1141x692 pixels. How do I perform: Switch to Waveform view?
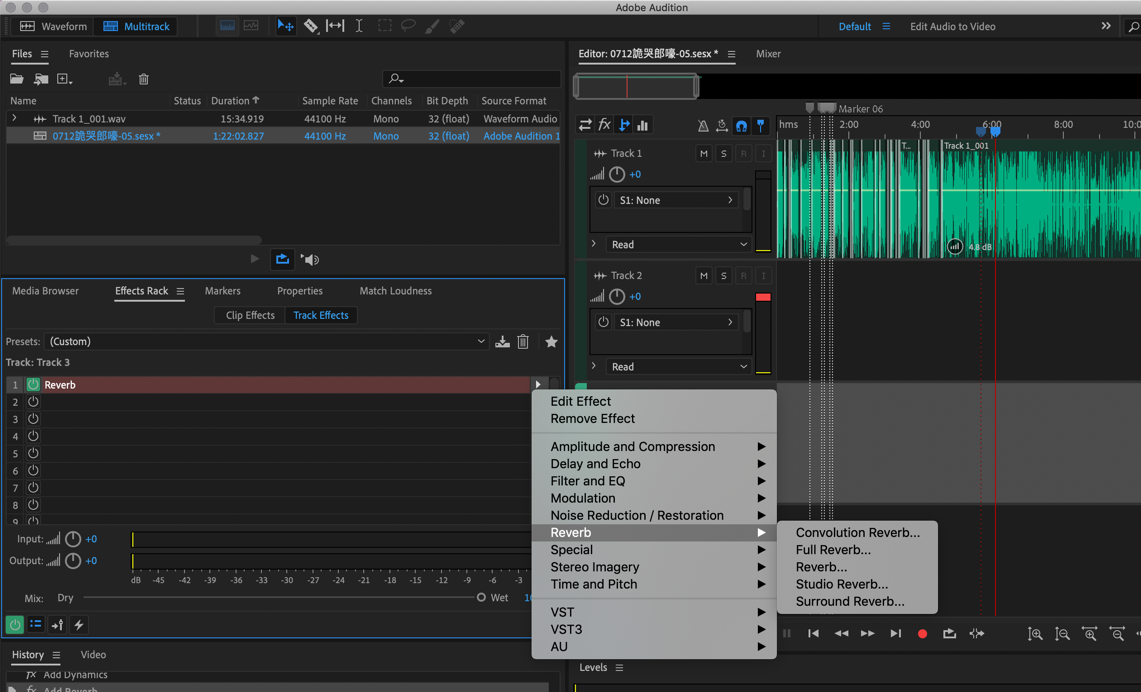tap(53, 26)
